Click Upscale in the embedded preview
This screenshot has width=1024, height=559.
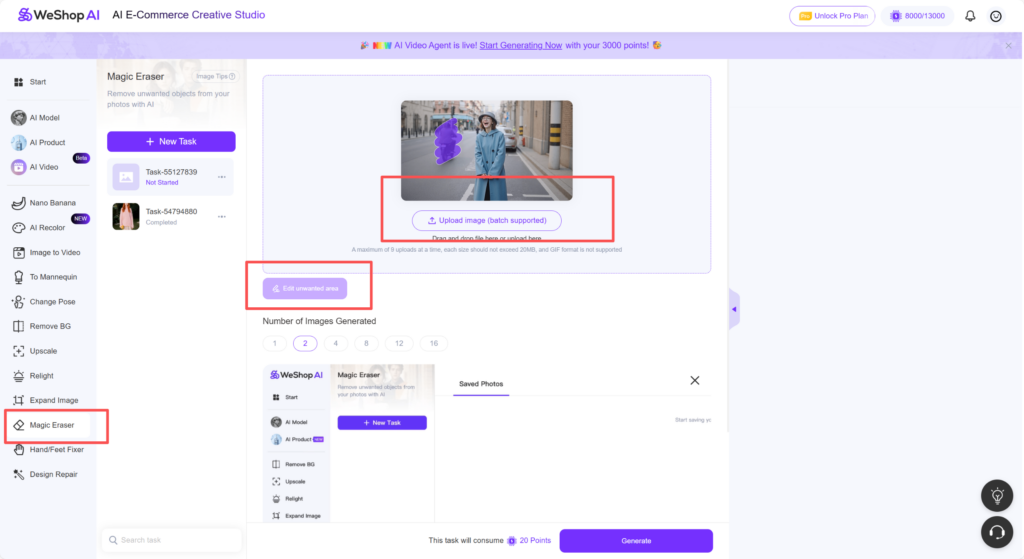[289, 482]
